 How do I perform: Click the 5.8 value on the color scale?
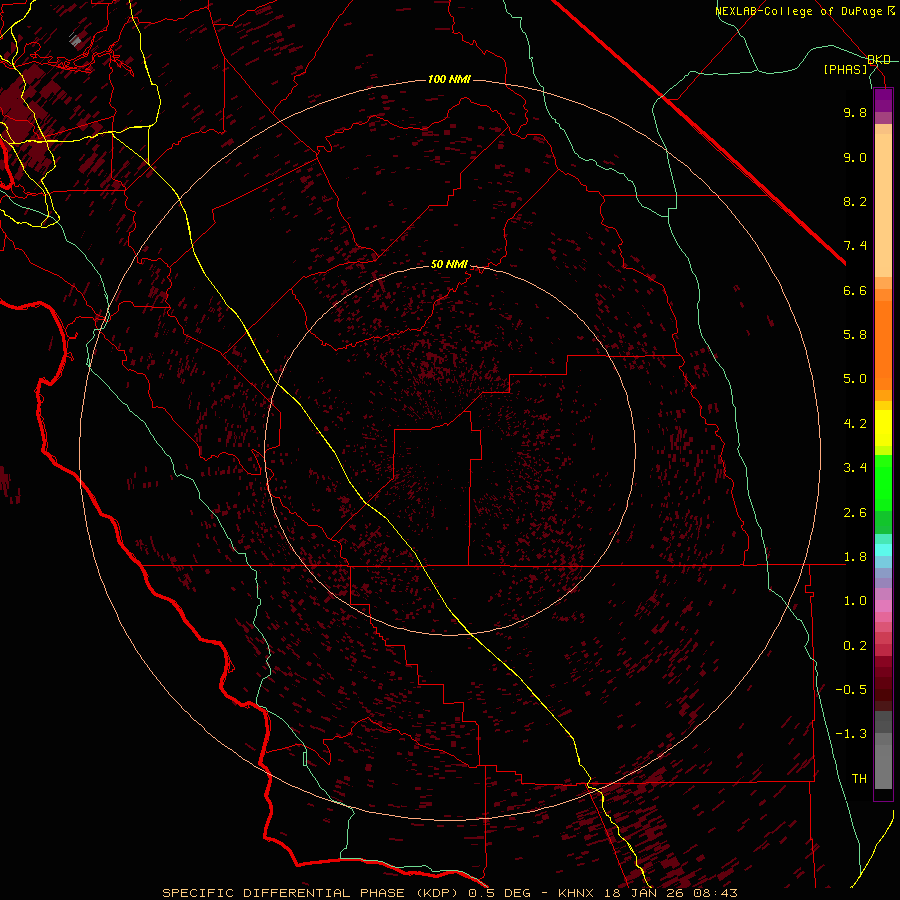(855, 335)
